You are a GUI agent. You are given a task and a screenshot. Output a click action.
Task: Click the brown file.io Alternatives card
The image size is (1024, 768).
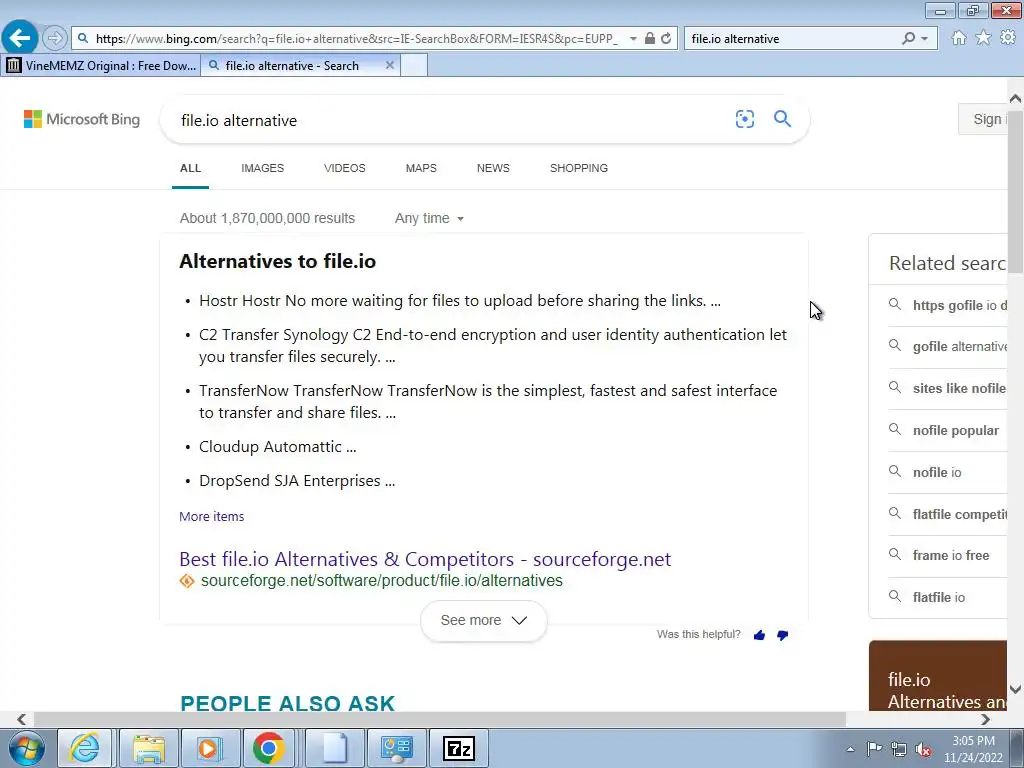938,675
